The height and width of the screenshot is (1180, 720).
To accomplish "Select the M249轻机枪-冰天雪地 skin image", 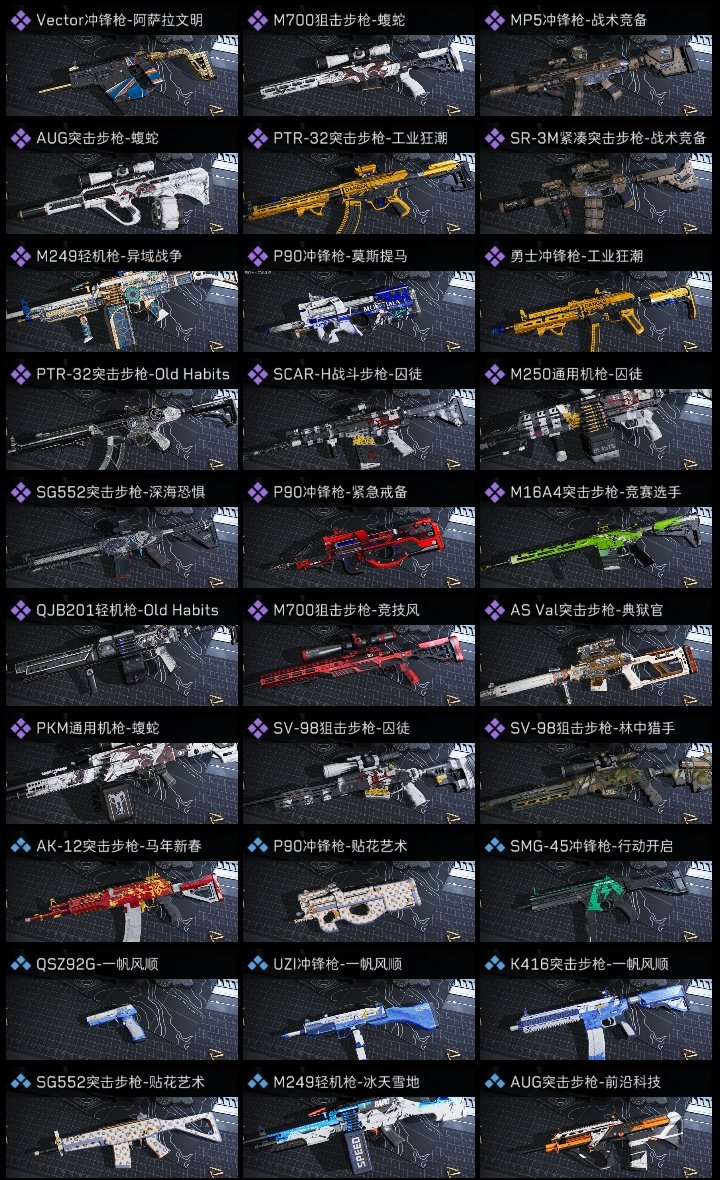I will (x=359, y=1137).
